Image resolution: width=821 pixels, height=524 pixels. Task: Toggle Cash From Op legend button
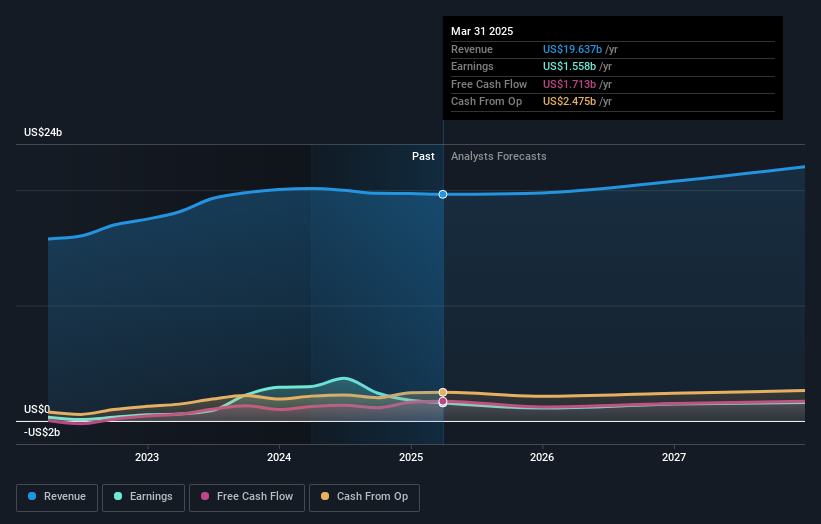coord(364,497)
